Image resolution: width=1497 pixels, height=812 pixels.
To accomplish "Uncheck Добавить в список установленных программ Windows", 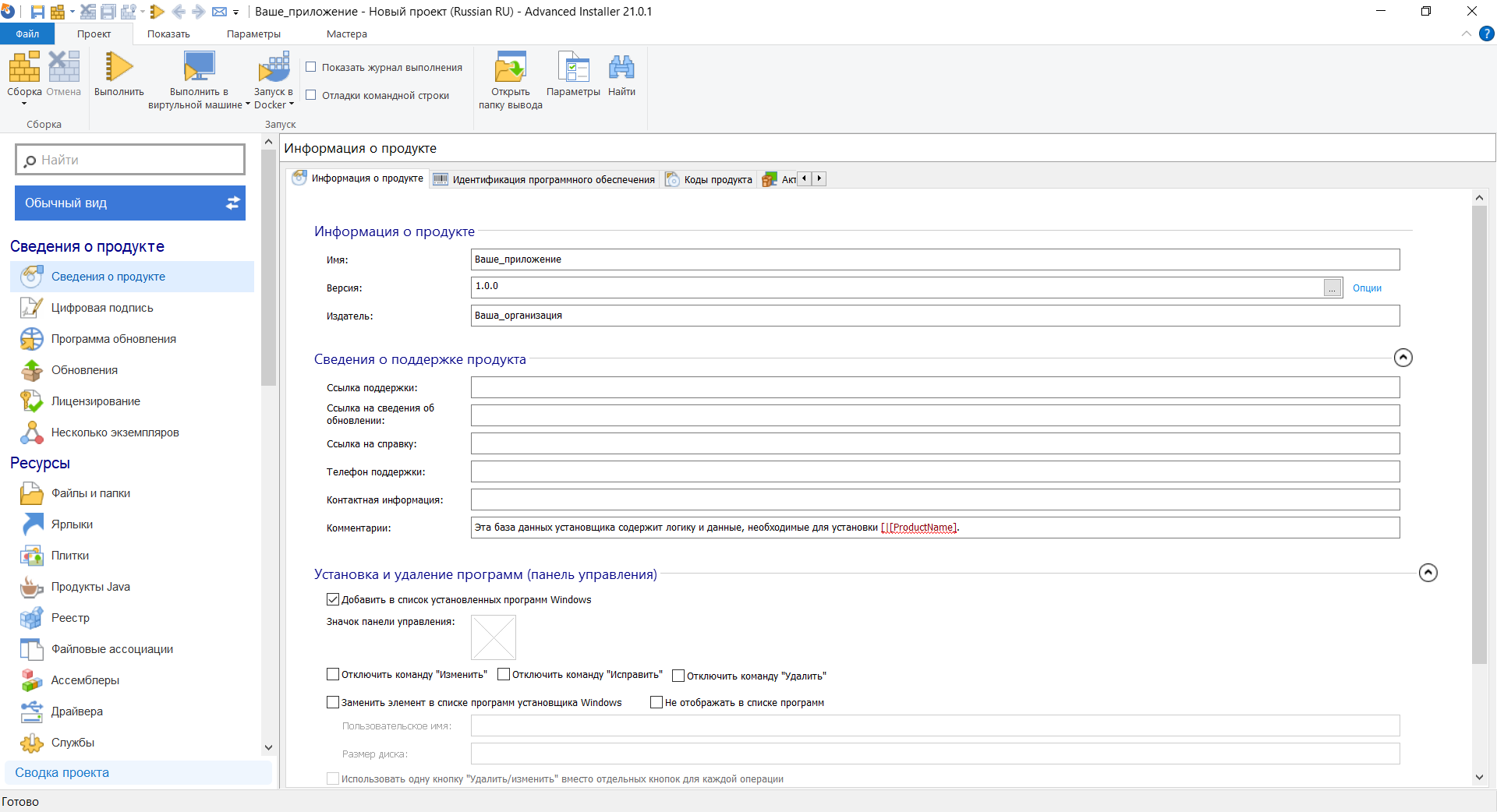I will [x=333, y=599].
